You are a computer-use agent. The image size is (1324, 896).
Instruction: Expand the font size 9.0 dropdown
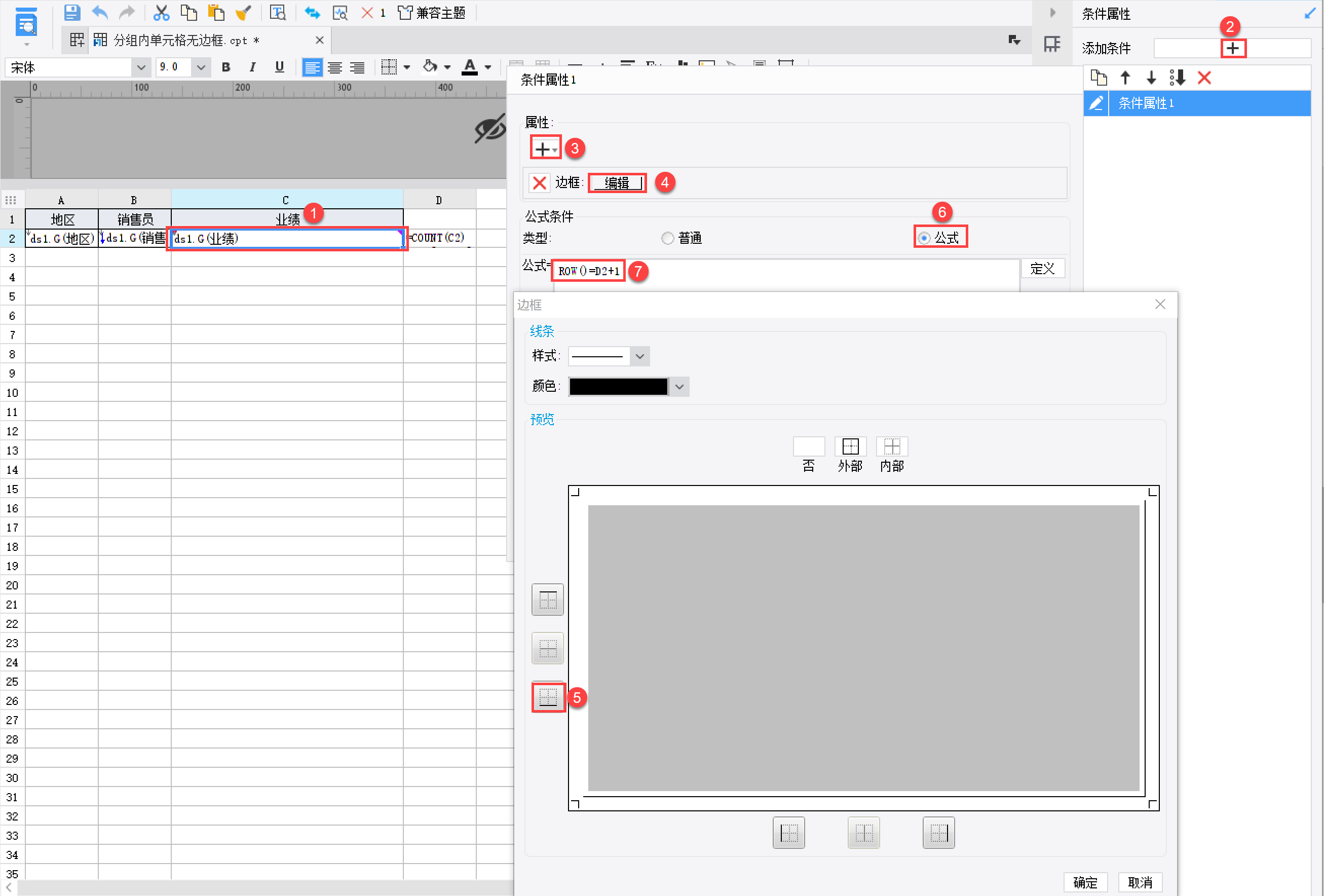[x=201, y=67]
